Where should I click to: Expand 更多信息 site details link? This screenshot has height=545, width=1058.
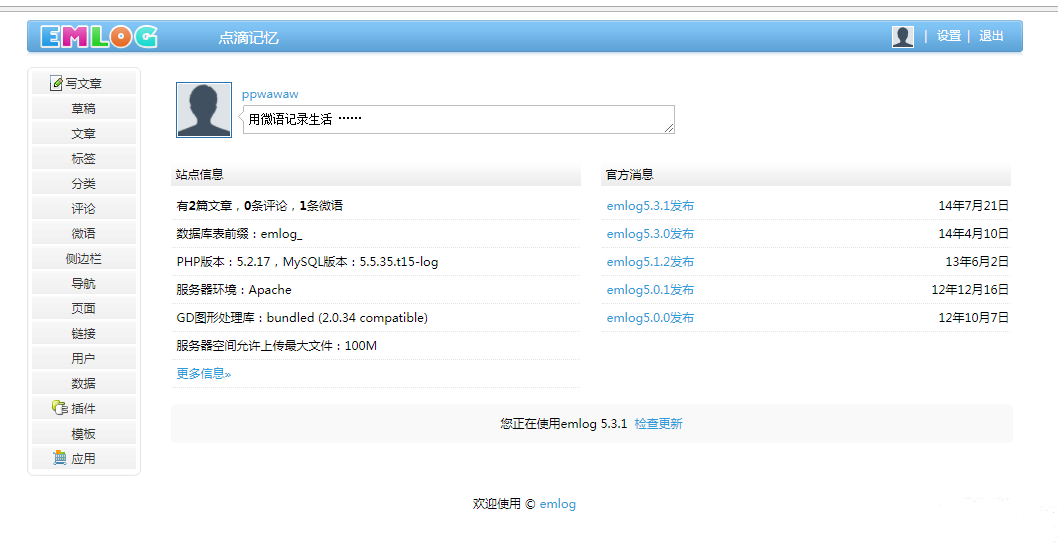tap(203, 374)
